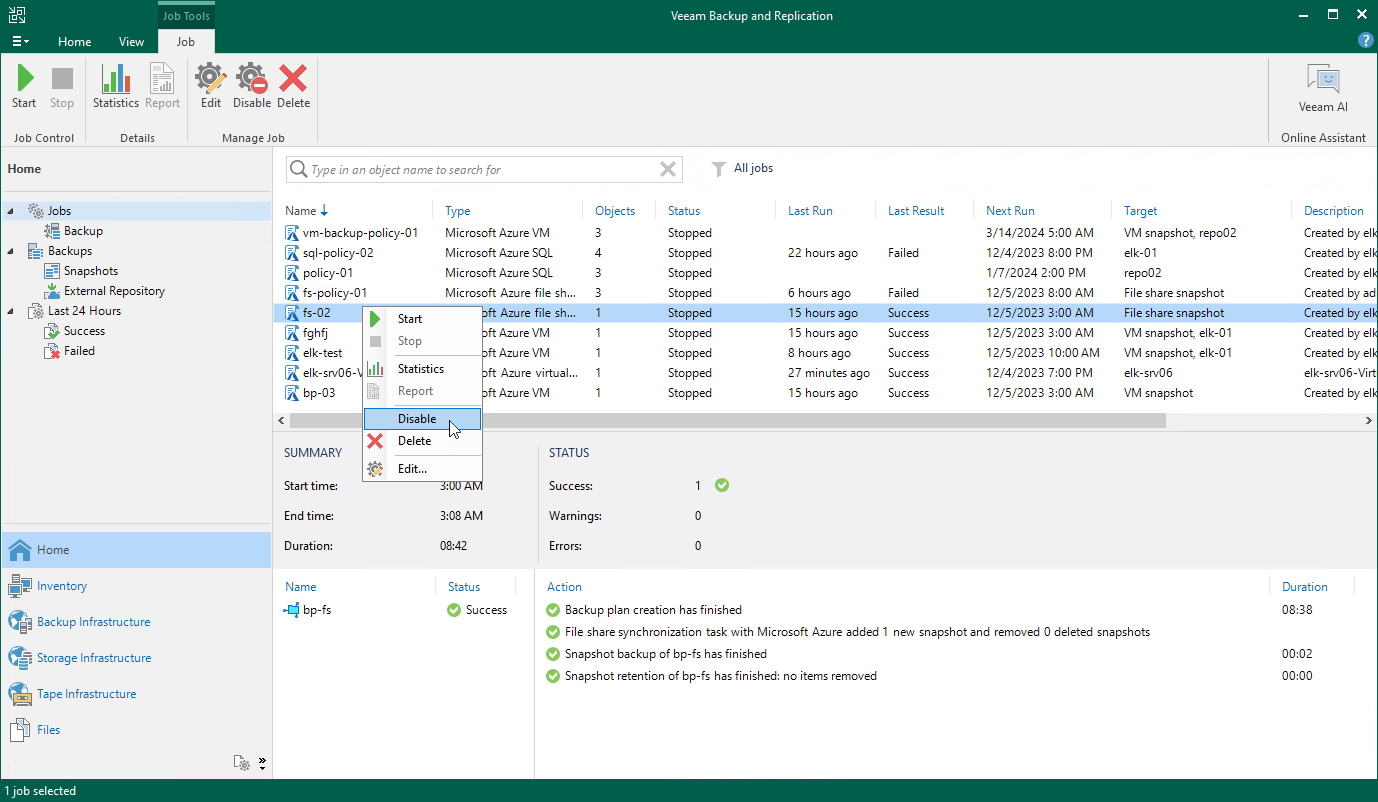Select the fs-policy-01 job row
Viewport: 1378px width, 802px height.
click(x=825, y=293)
